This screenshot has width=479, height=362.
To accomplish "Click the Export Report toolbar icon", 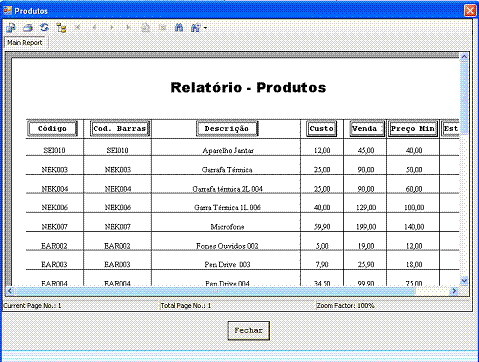I will 11,28.
